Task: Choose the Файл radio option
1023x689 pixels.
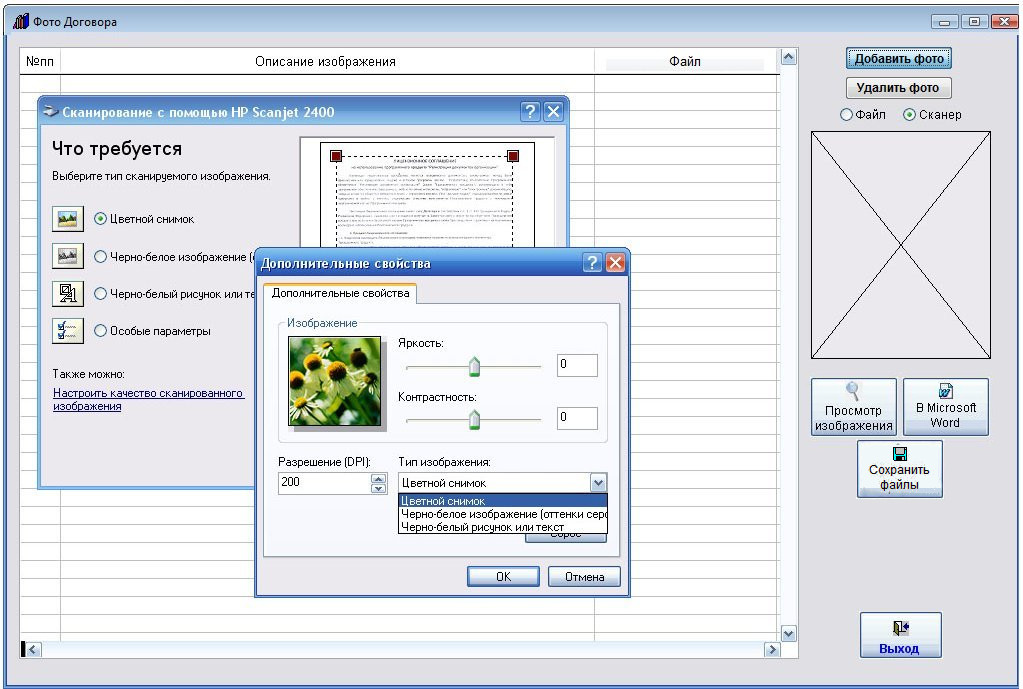Action: pyautogui.click(x=846, y=114)
